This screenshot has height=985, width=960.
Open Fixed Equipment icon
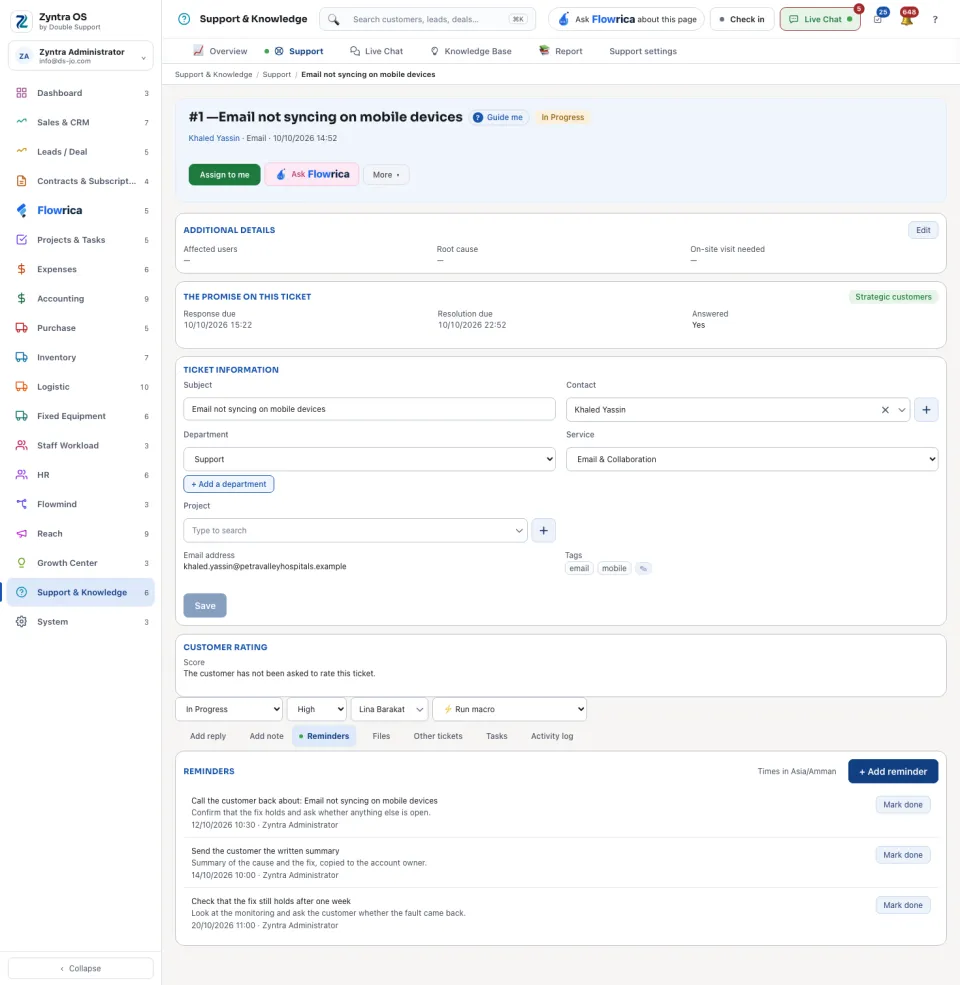pos(21,416)
